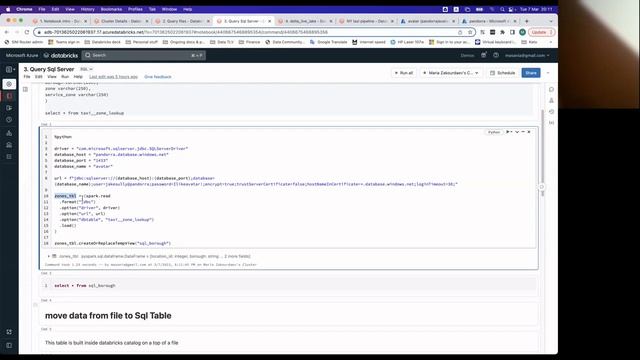Open the 'Databricks deck' bookmark folder
Screen dimensions: 640x360
click(102, 42)
